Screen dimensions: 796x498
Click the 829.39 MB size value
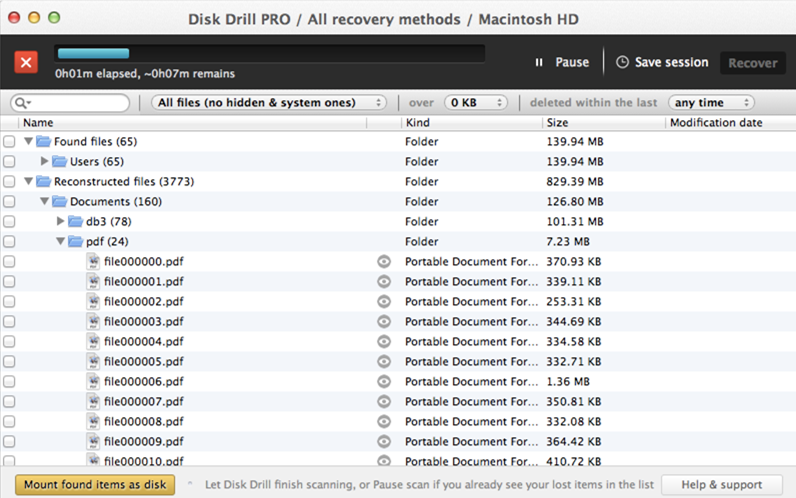coord(575,181)
